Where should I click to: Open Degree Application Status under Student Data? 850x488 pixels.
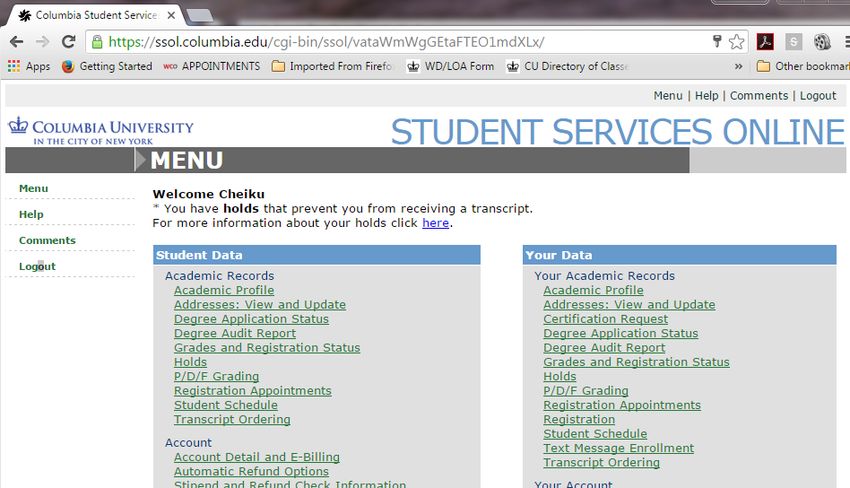(x=251, y=319)
